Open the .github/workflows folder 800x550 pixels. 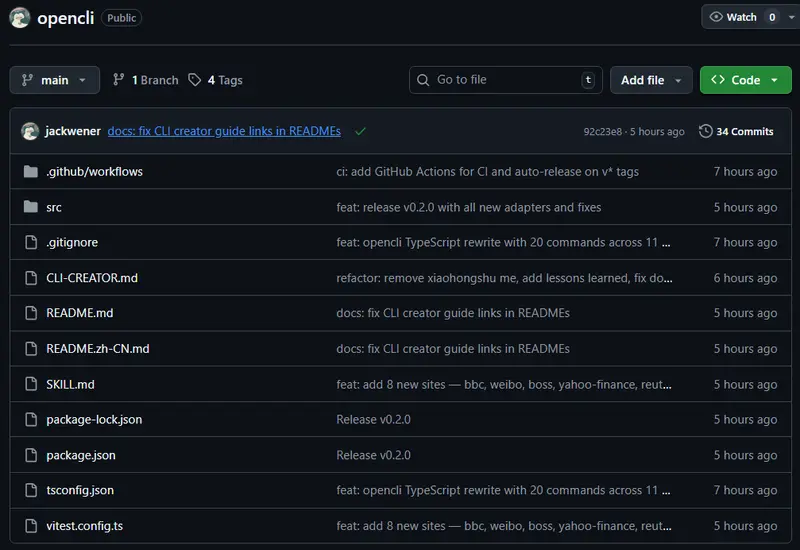click(94, 171)
